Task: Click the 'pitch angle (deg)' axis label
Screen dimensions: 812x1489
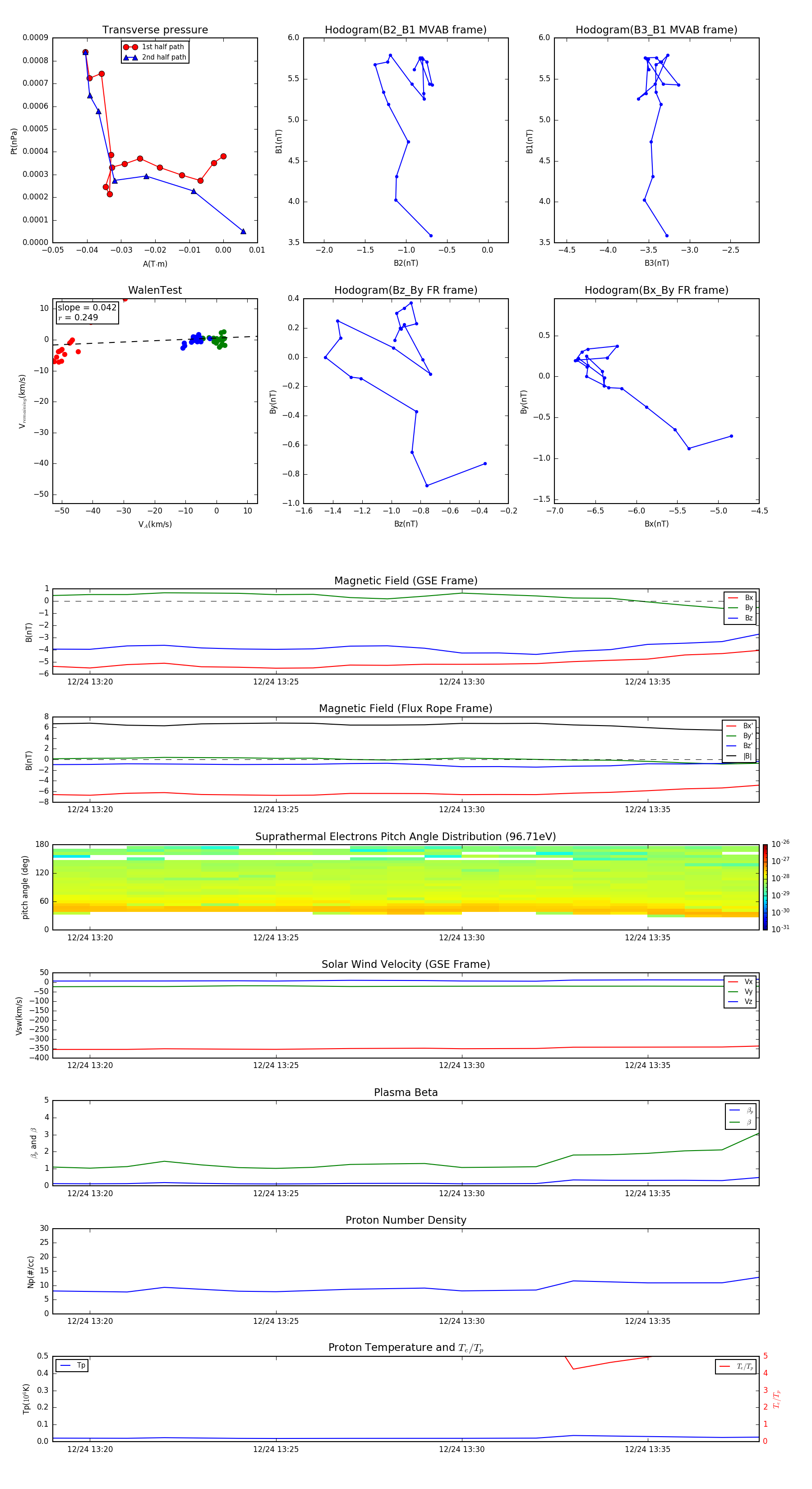Action: (25, 887)
